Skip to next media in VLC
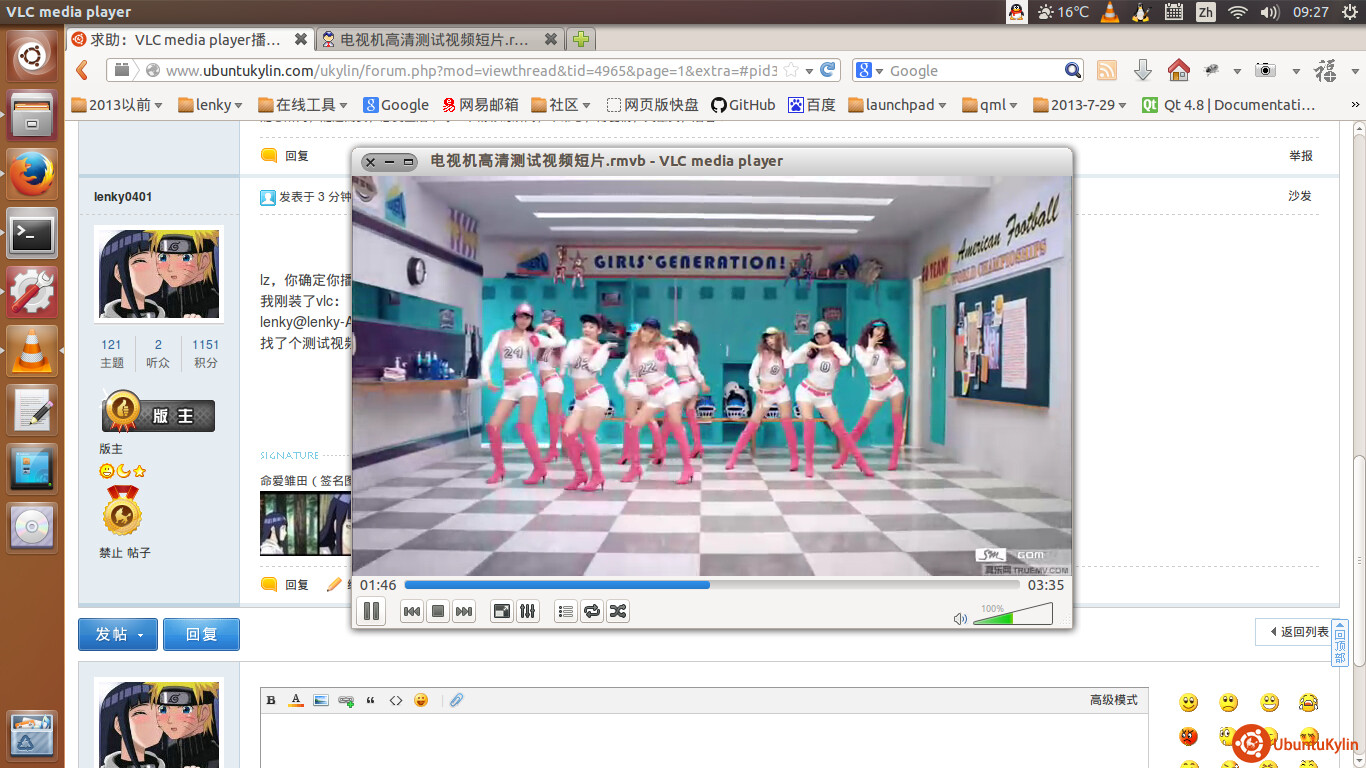This screenshot has height=768, width=1366. pyautogui.click(x=463, y=611)
